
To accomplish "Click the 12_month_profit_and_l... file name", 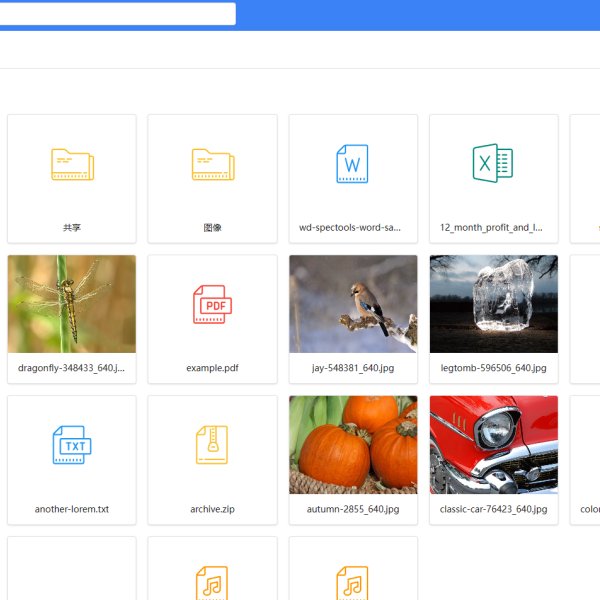I will (x=493, y=228).
